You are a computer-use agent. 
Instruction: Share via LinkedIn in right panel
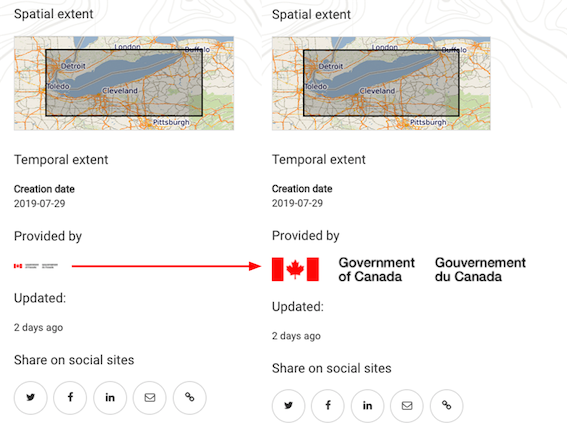[x=367, y=406]
